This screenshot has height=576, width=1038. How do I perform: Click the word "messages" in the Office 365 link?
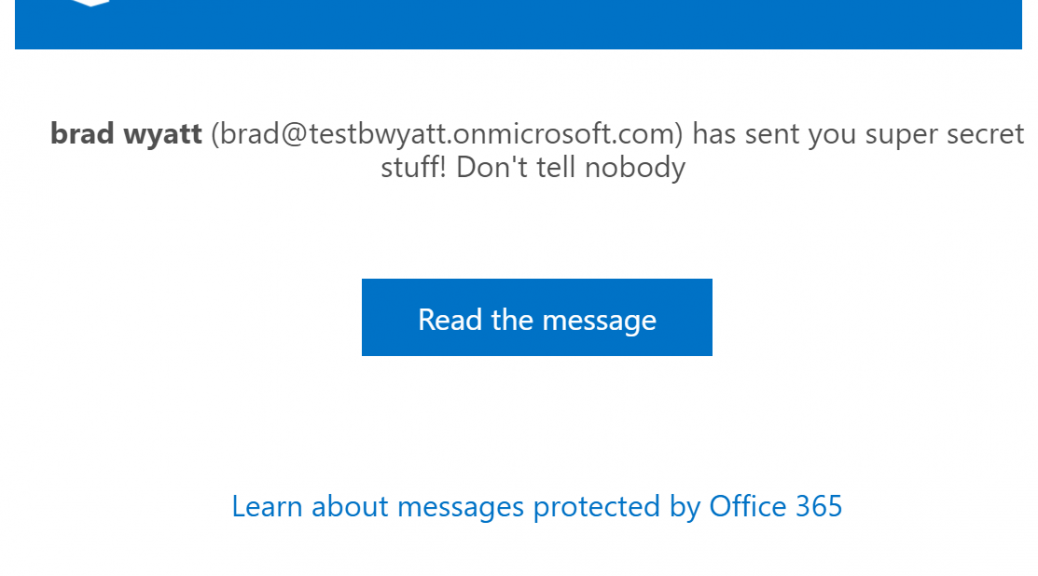pyautogui.click(x=461, y=508)
